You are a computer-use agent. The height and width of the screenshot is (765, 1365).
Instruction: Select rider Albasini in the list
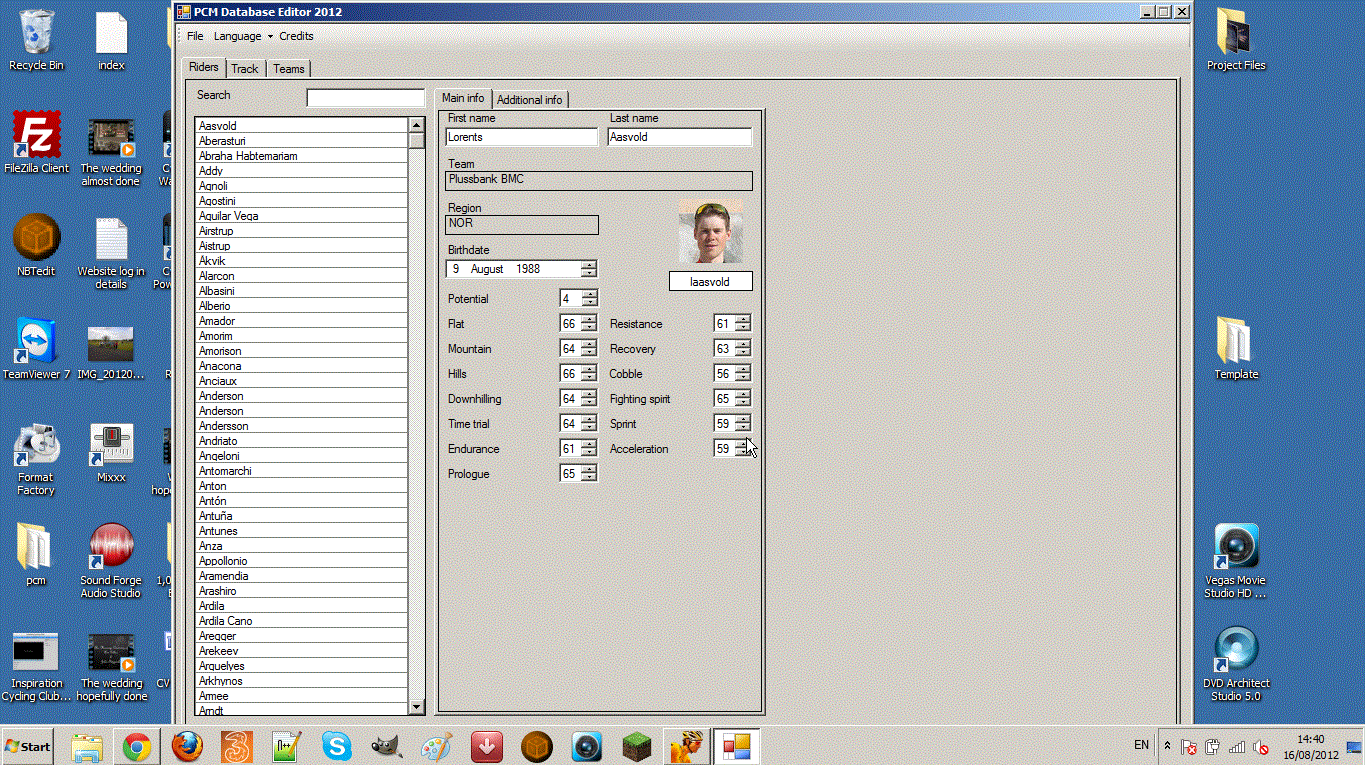tap(215, 291)
